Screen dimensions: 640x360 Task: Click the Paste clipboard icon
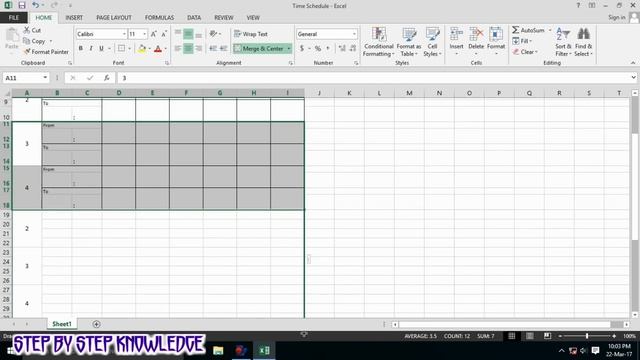[12, 36]
